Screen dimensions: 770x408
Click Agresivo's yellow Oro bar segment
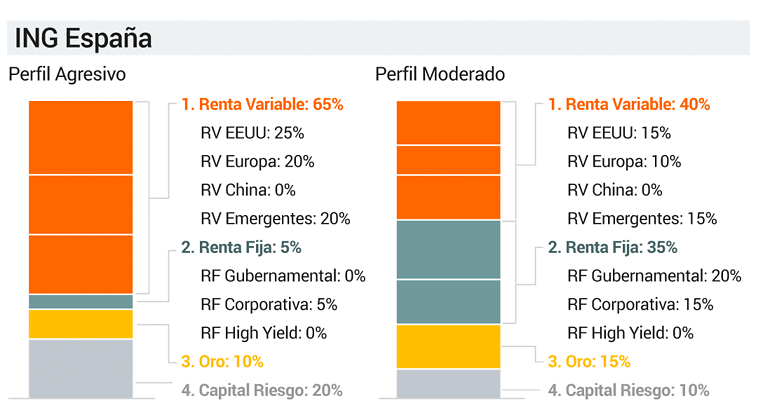[81, 324]
